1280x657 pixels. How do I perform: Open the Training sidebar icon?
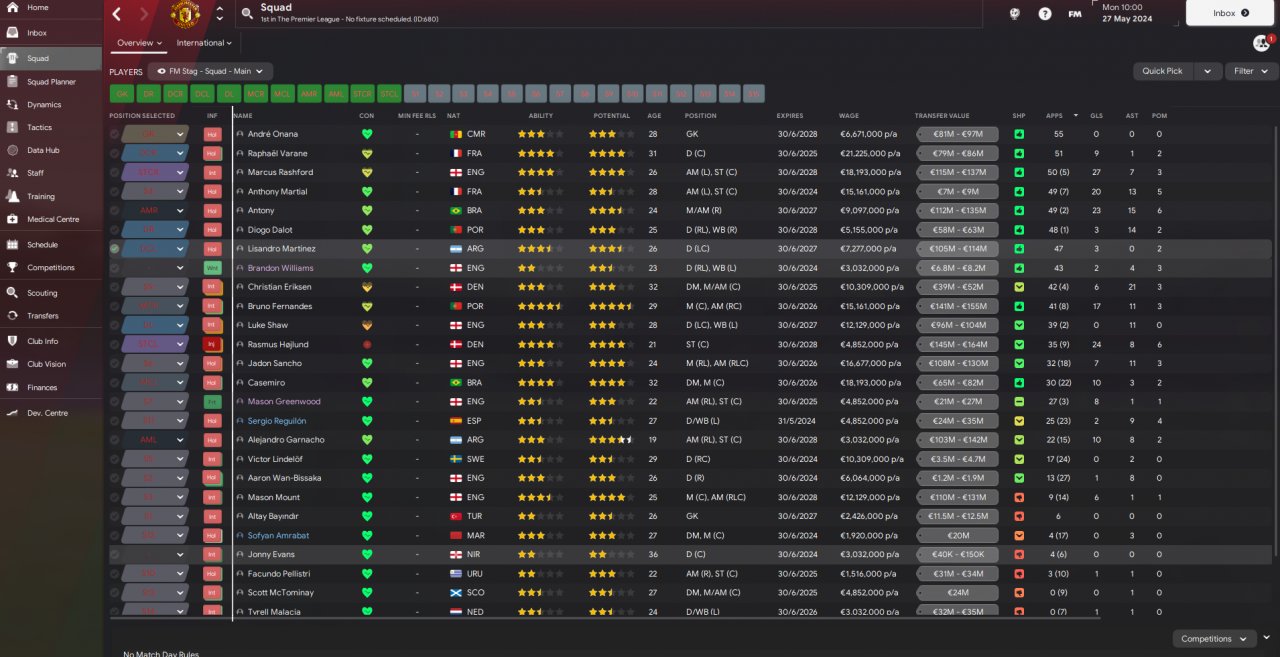pos(12,197)
